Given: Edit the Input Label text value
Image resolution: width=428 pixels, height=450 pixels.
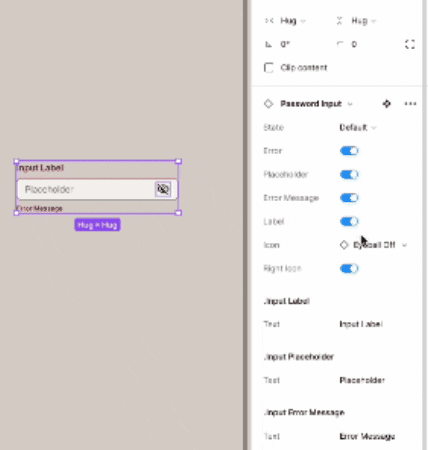Looking at the screenshot, I should point(361,324).
